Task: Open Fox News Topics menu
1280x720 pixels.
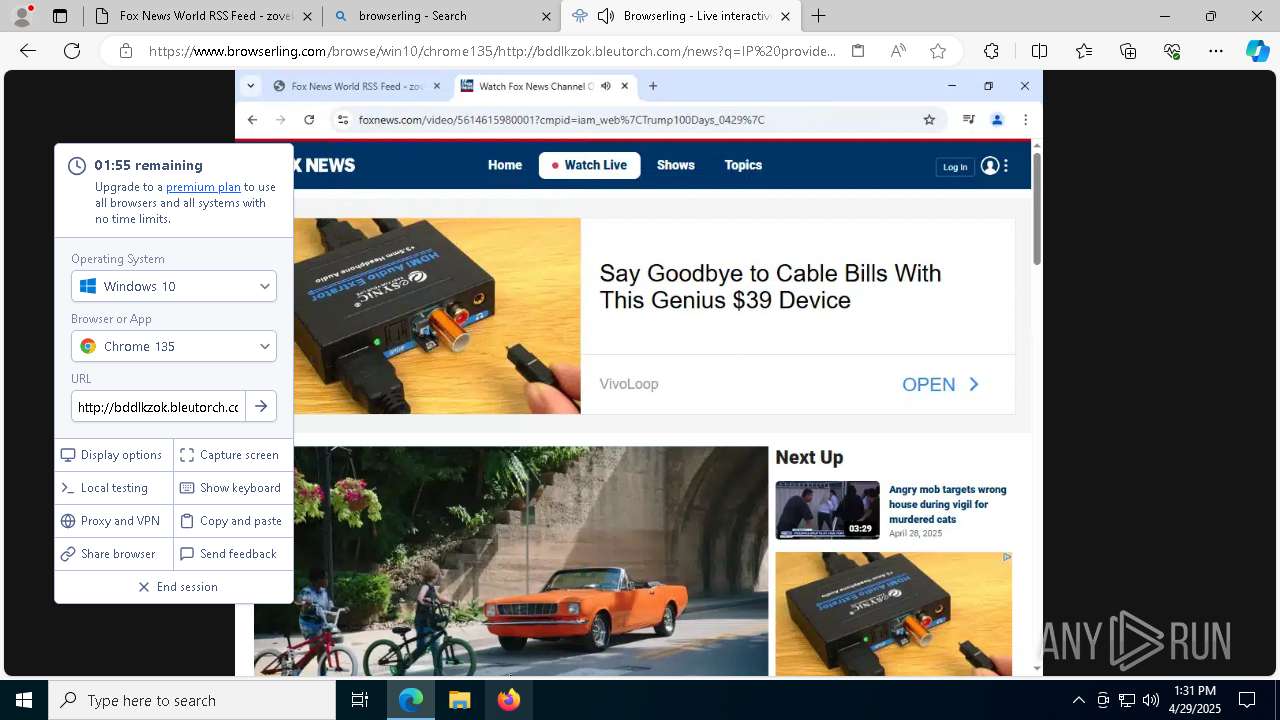Action: (743, 165)
